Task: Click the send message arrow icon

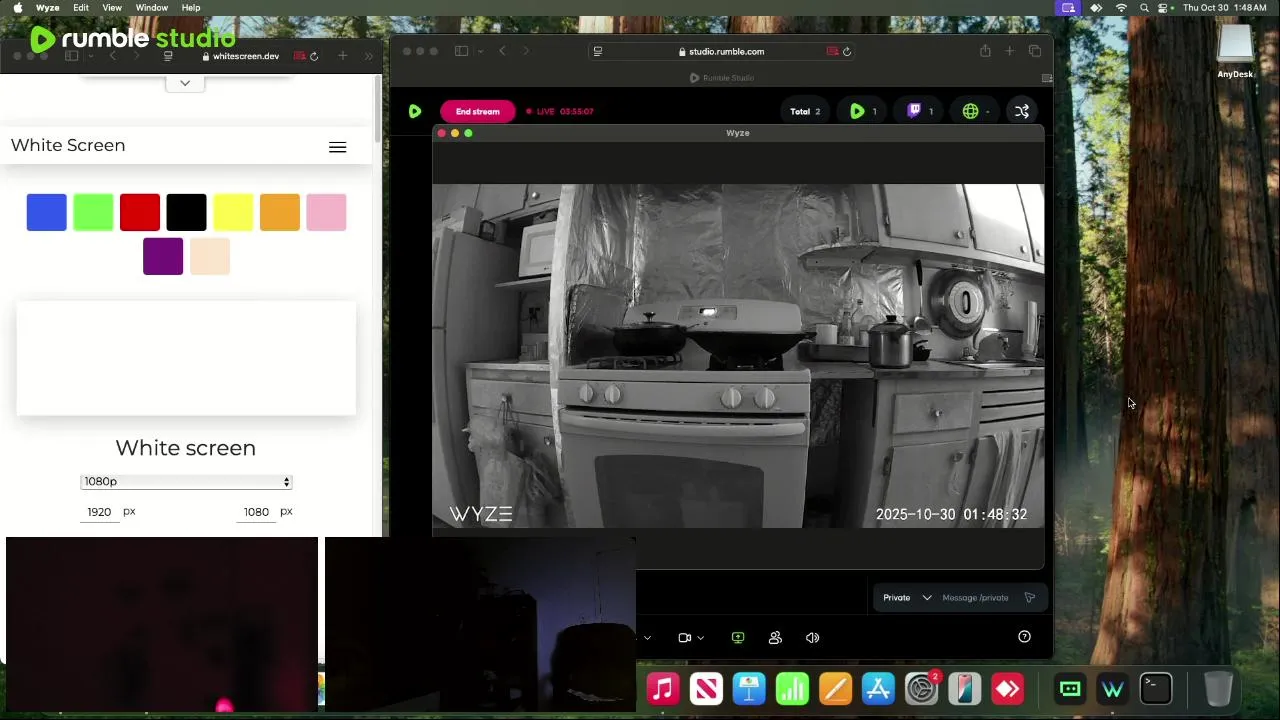Action: pos(1030,597)
